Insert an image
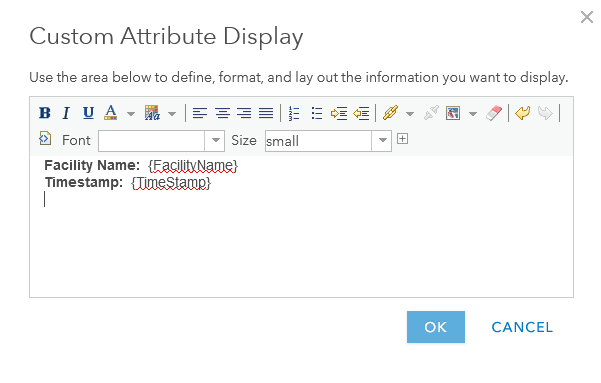The width and height of the screenshot is (601, 383). [453, 113]
